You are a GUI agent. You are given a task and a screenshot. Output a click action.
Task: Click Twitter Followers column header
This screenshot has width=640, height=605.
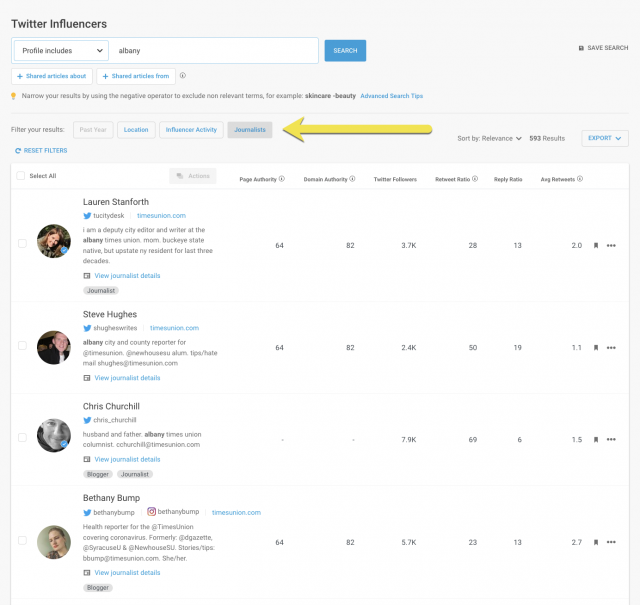(x=395, y=180)
